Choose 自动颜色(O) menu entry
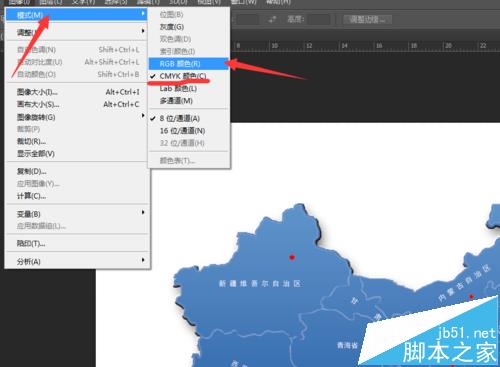 77,74
